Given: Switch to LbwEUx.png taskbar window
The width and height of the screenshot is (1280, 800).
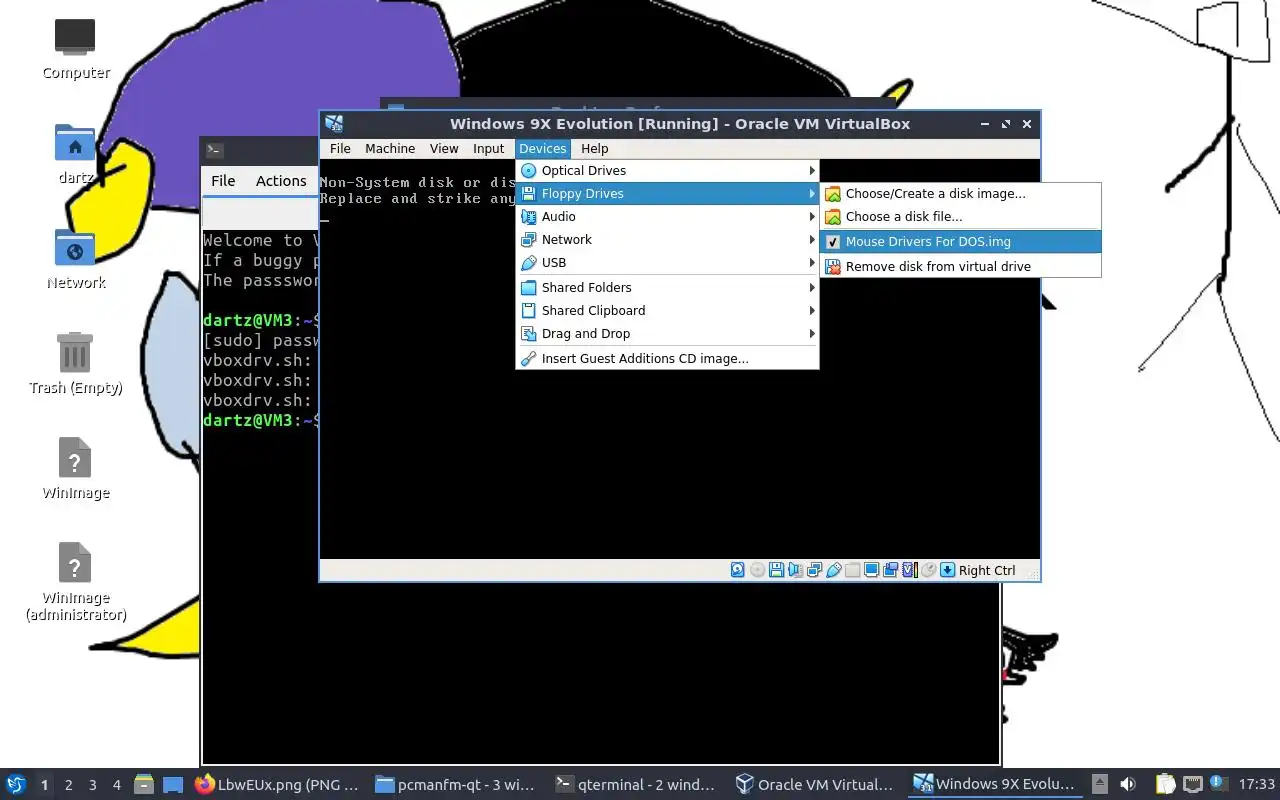Looking at the screenshot, I should [277, 785].
